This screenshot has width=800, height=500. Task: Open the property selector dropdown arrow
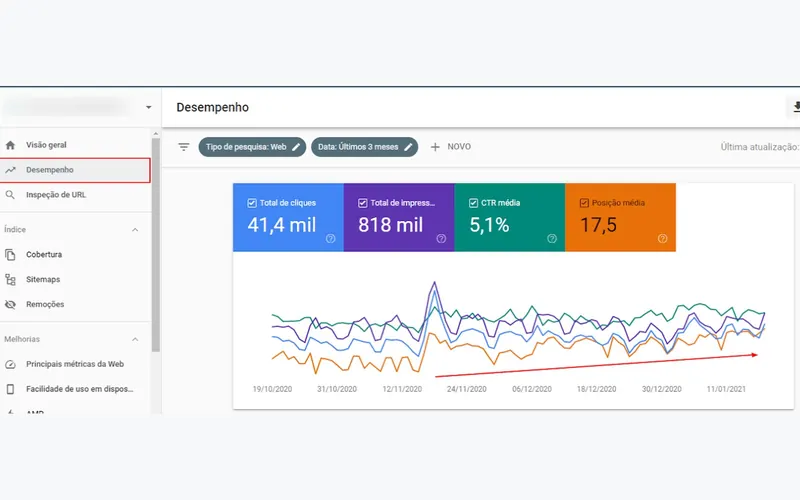click(x=148, y=107)
